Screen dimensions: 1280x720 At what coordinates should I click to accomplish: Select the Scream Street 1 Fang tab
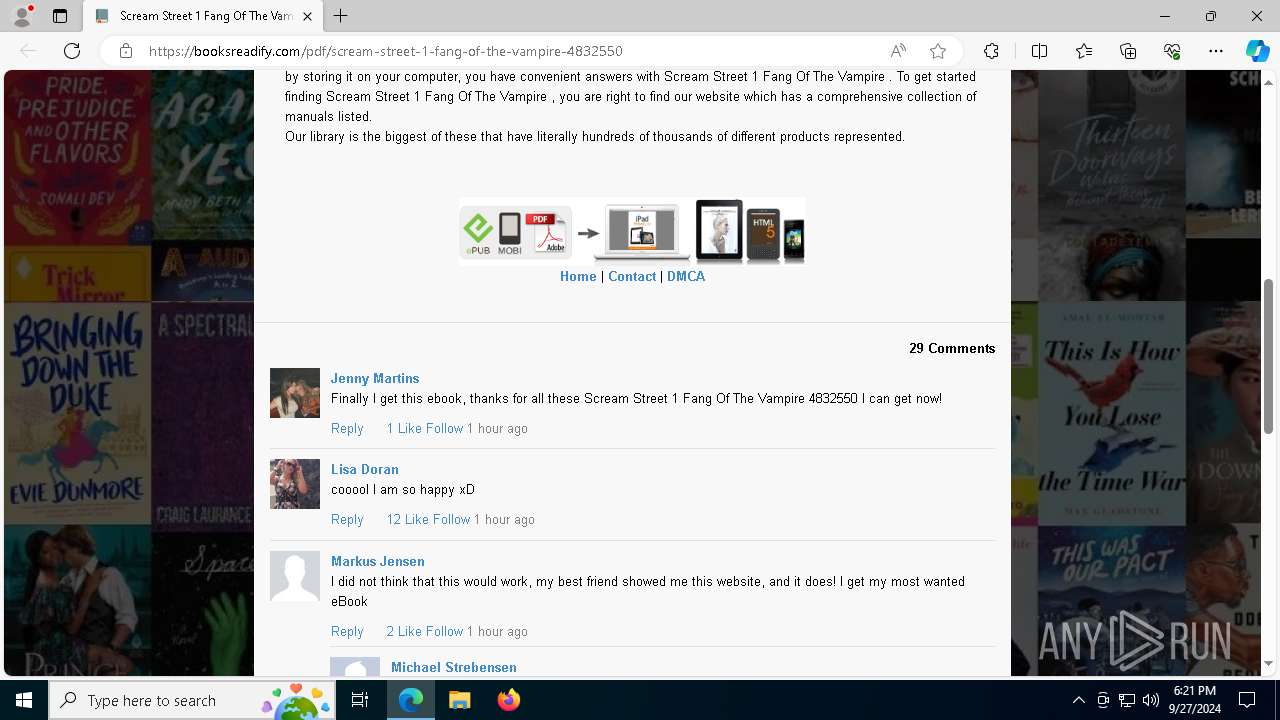pyautogui.click(x=204, y=16)
